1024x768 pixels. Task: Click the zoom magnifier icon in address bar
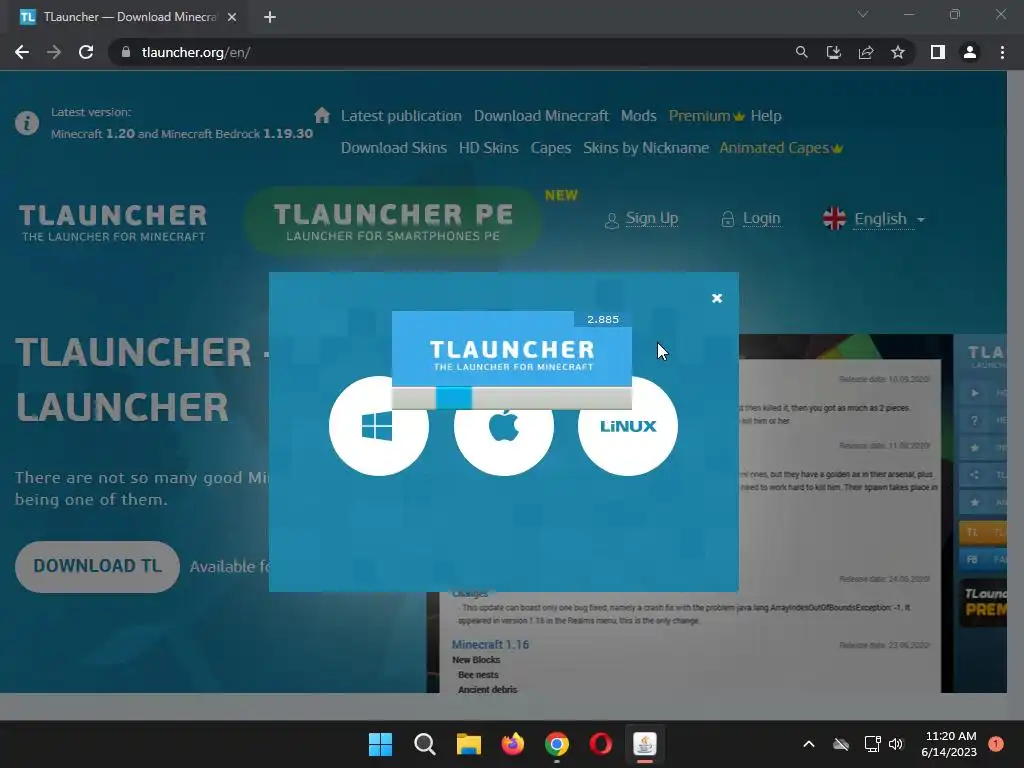pyautogui.click(x=801, y=52)
